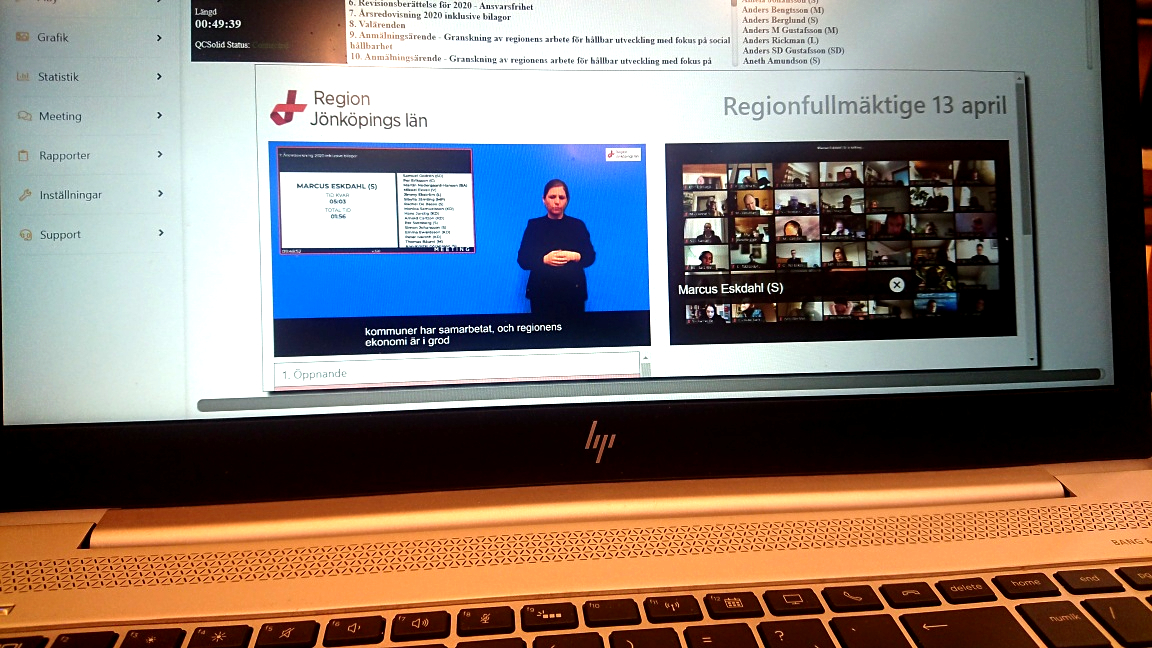Image resolution: width=1152 pixels, height=648 pixels.
Task: Click the Inställningar wrench icon
Action: click(25, 195)
